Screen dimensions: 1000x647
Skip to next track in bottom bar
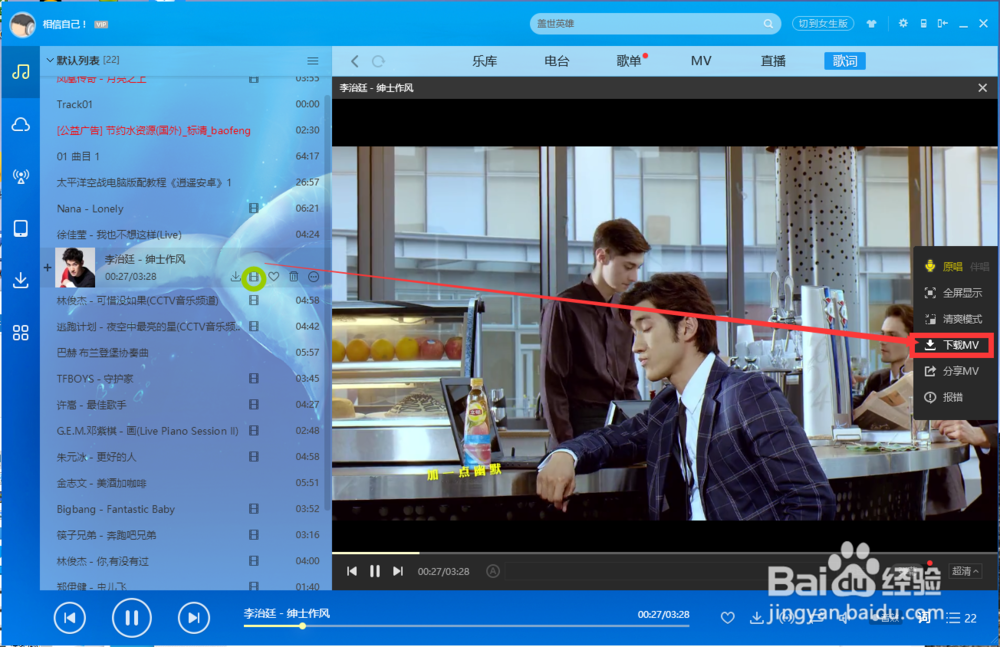click(x=194, y=618)
